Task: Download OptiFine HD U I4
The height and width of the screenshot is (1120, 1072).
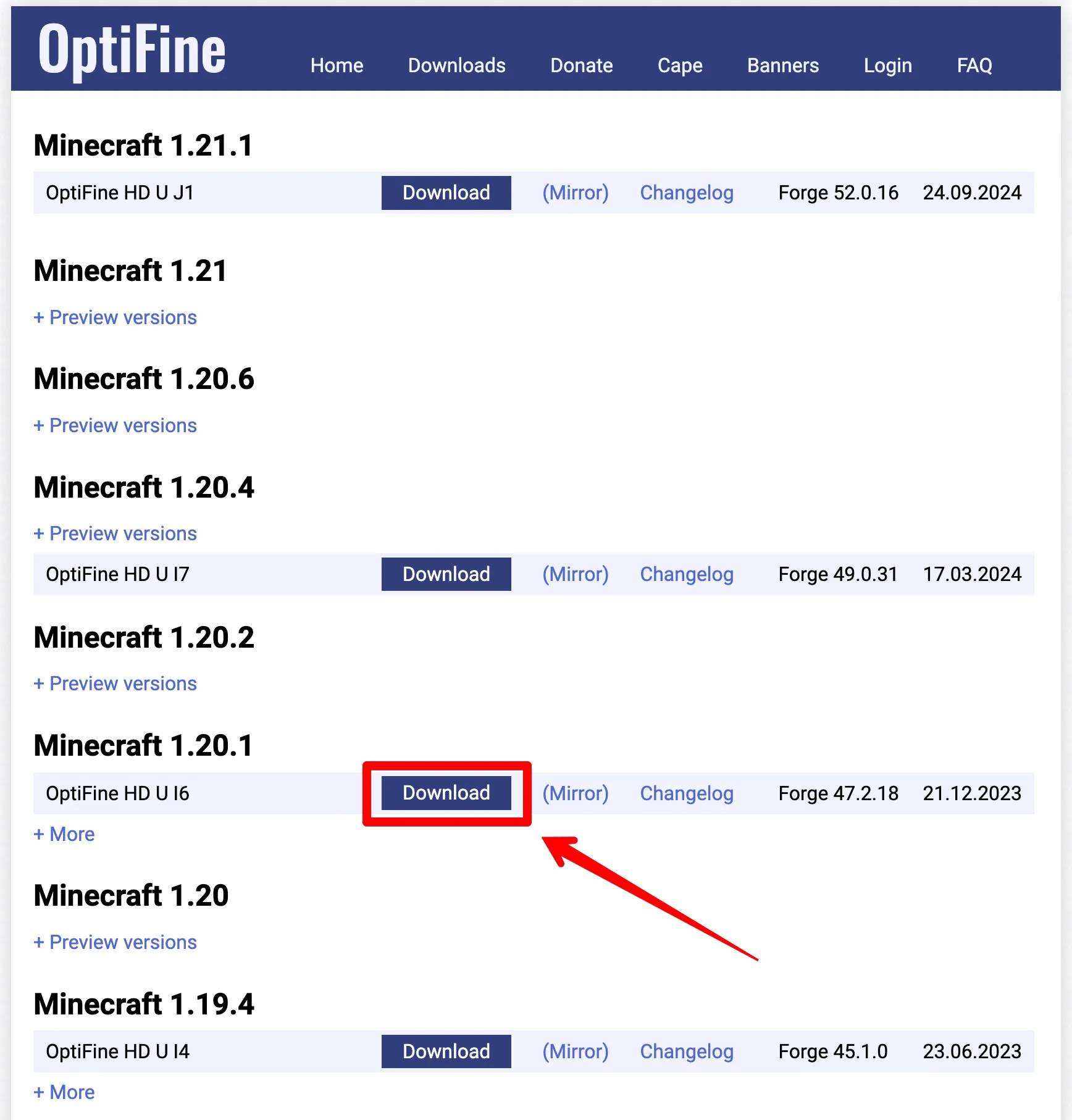Action: (446, 1051)
